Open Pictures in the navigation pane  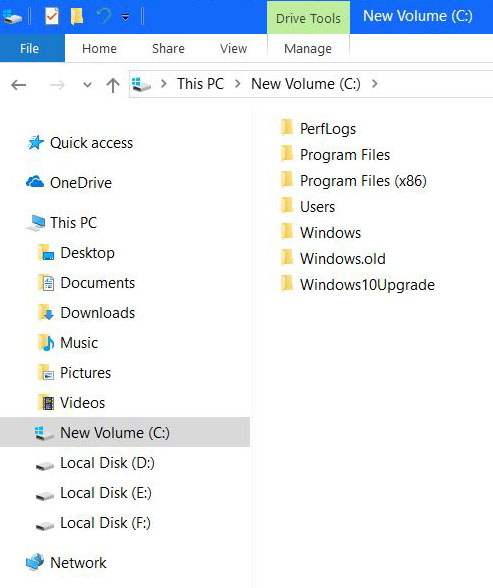click(85, 373)
